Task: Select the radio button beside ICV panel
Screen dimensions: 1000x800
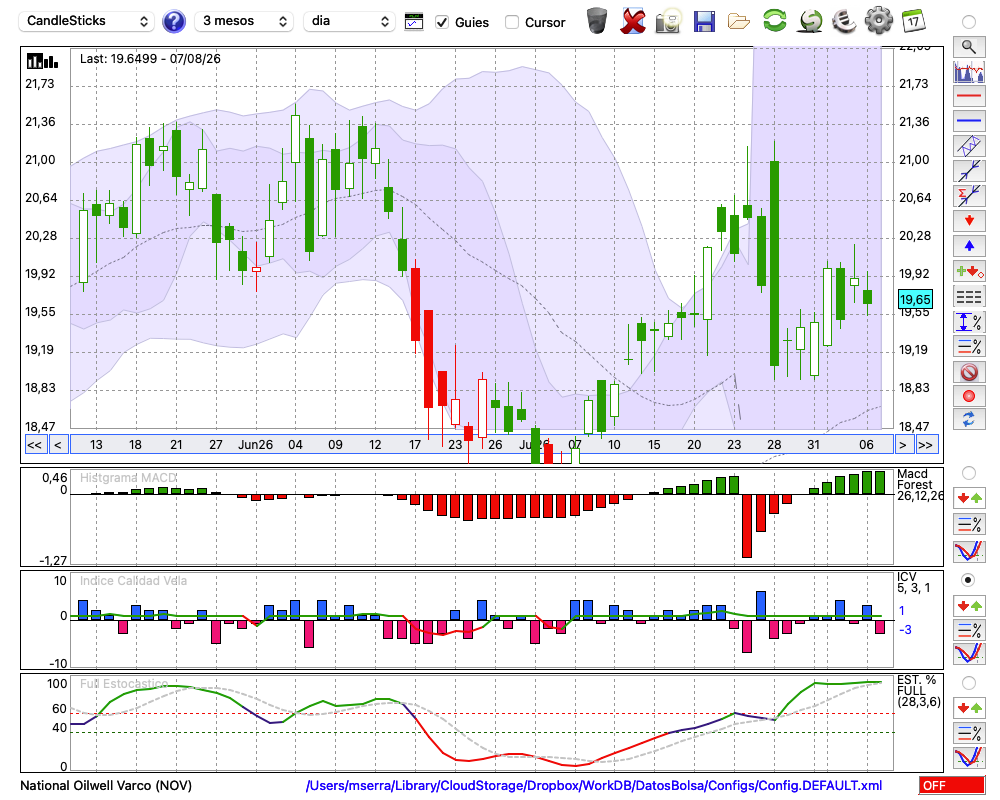Action: pos(968,580)
